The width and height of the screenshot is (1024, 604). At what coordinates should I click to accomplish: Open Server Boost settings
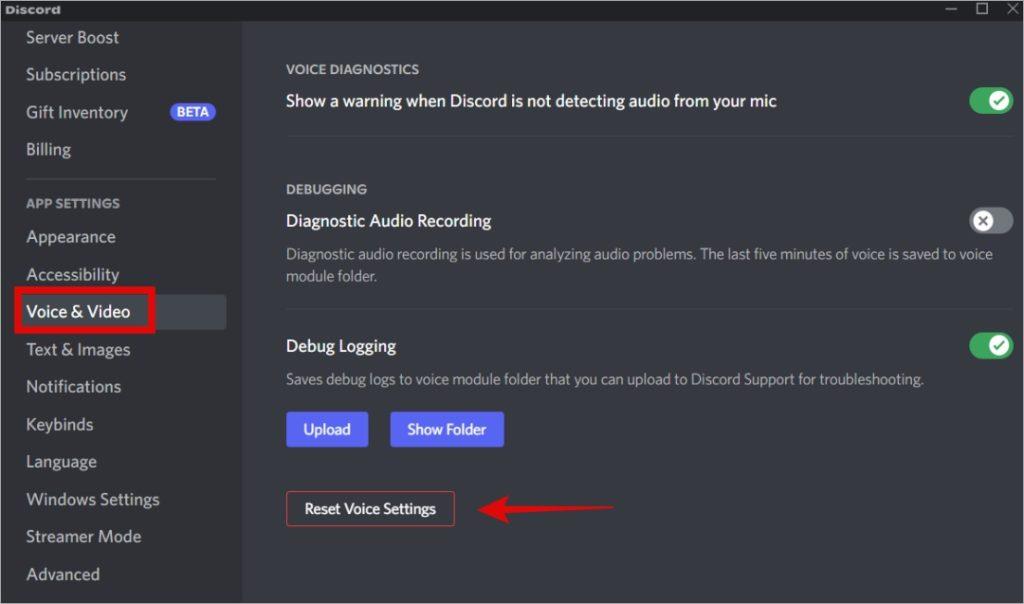72,38
